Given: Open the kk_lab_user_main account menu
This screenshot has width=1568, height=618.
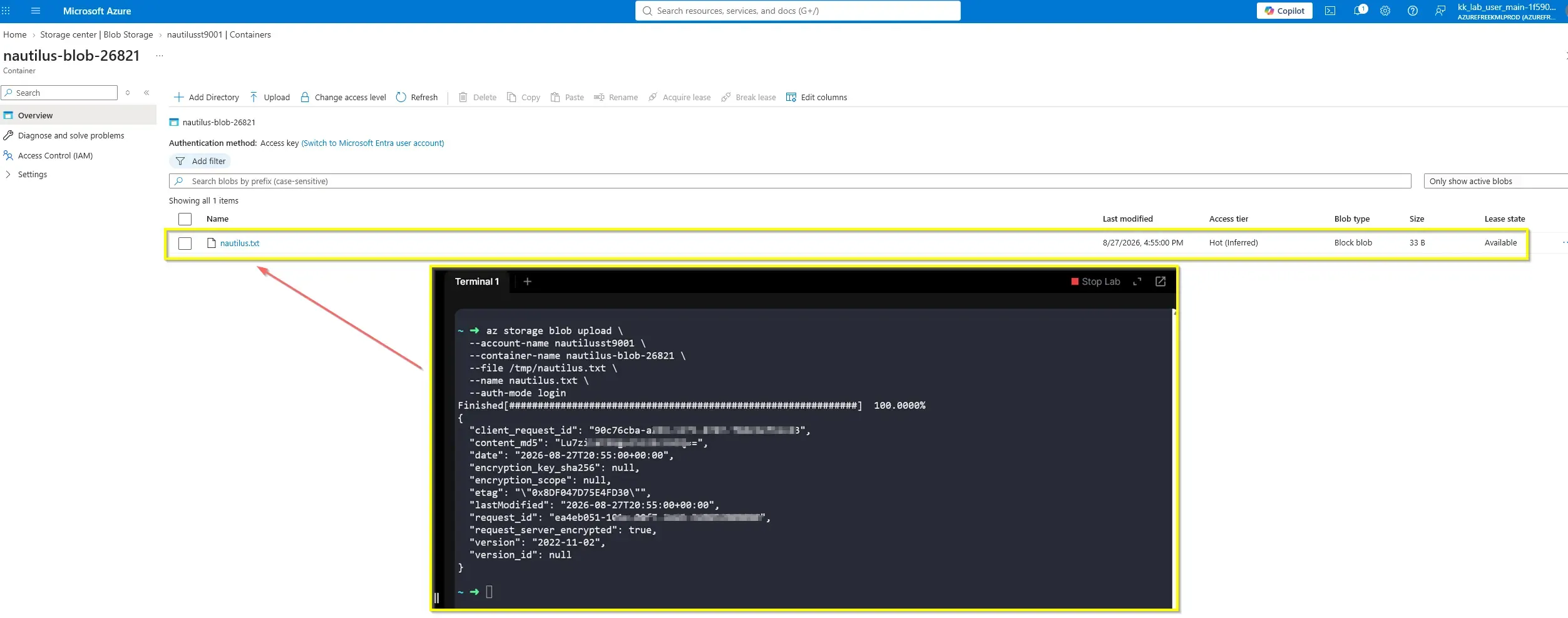Looking at the screenshot, I should click(1507, 11).
